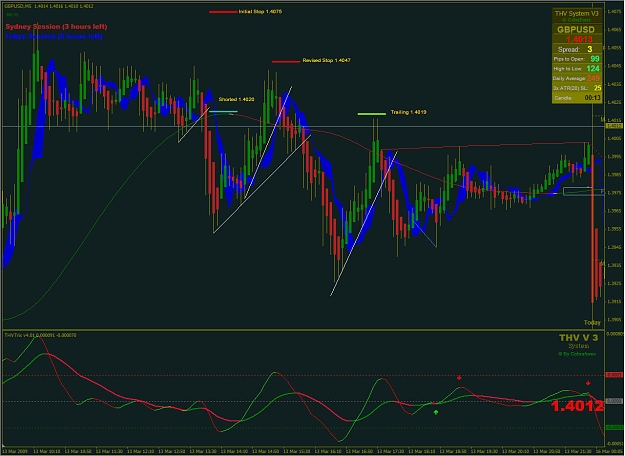Click the highlighted current price tag on the price axis
625x456 pixels.
613,126
